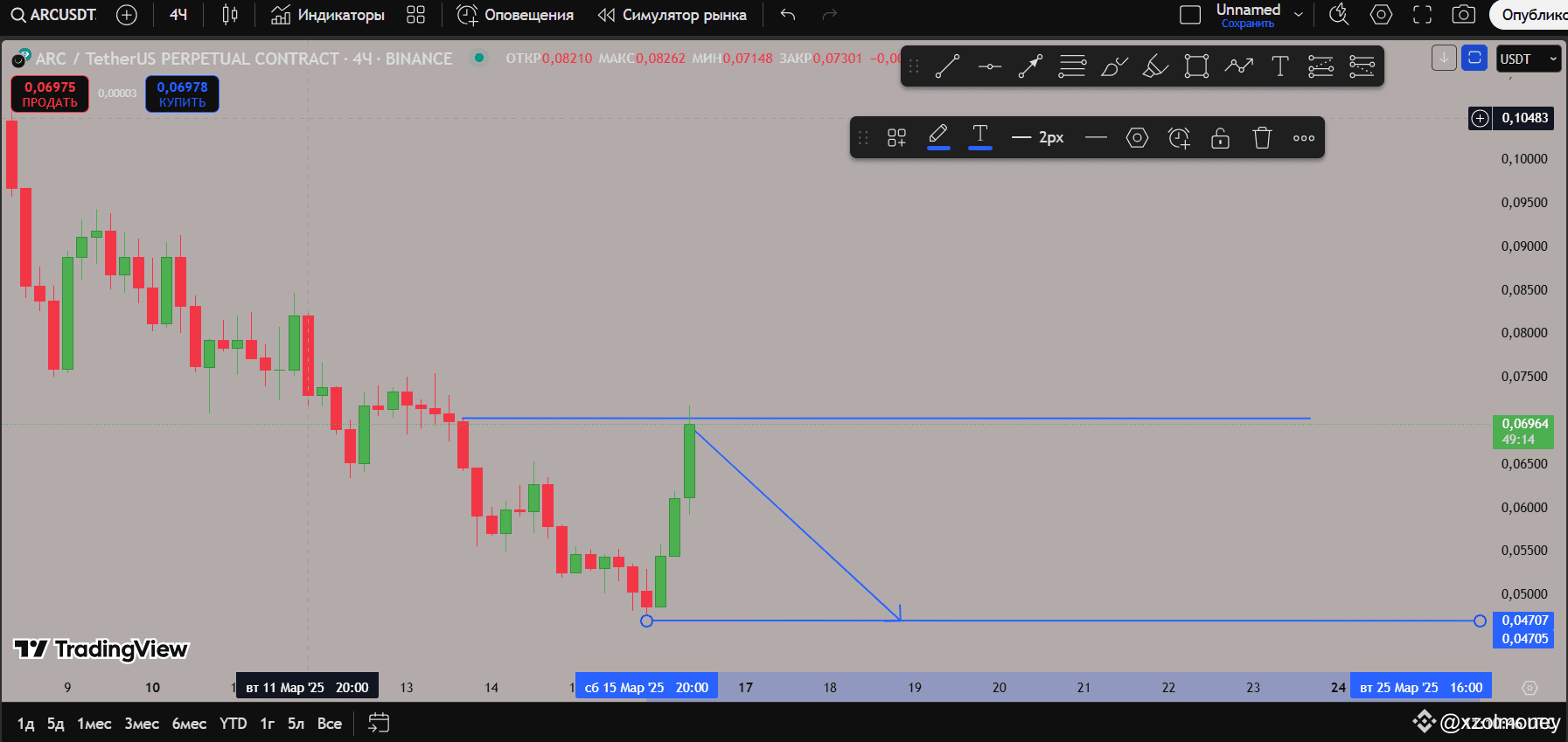Select the YTD date range
This screenshot has height=742, width=1568.
point(233,724)
